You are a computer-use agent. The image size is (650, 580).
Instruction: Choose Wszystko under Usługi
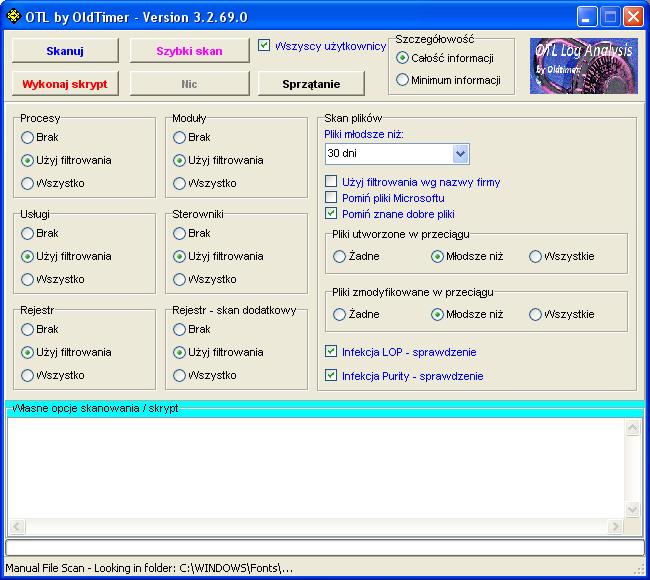click(27, 279)
